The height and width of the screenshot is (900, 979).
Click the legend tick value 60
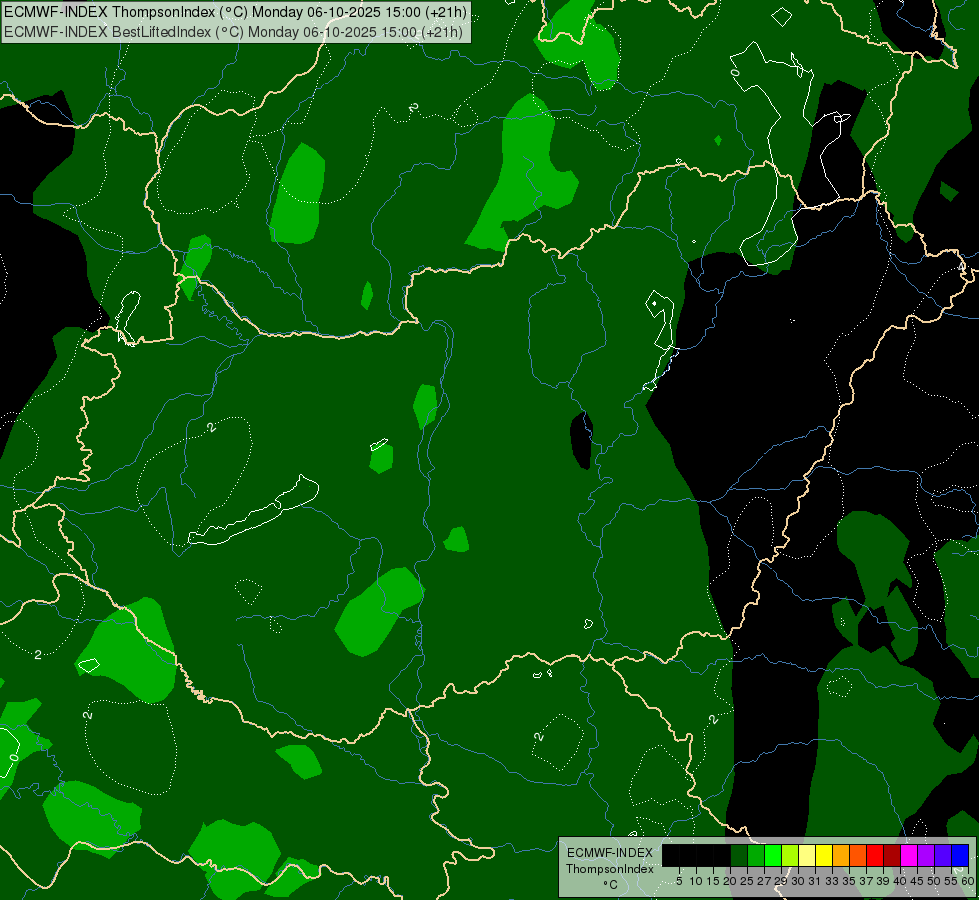click(967, 881)
